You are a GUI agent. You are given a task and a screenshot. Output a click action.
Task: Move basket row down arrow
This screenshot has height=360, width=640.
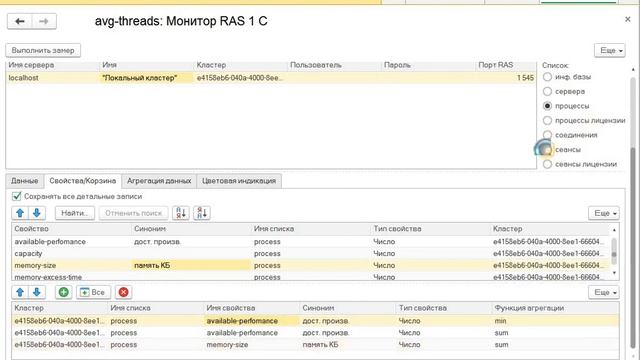(37, 292)
